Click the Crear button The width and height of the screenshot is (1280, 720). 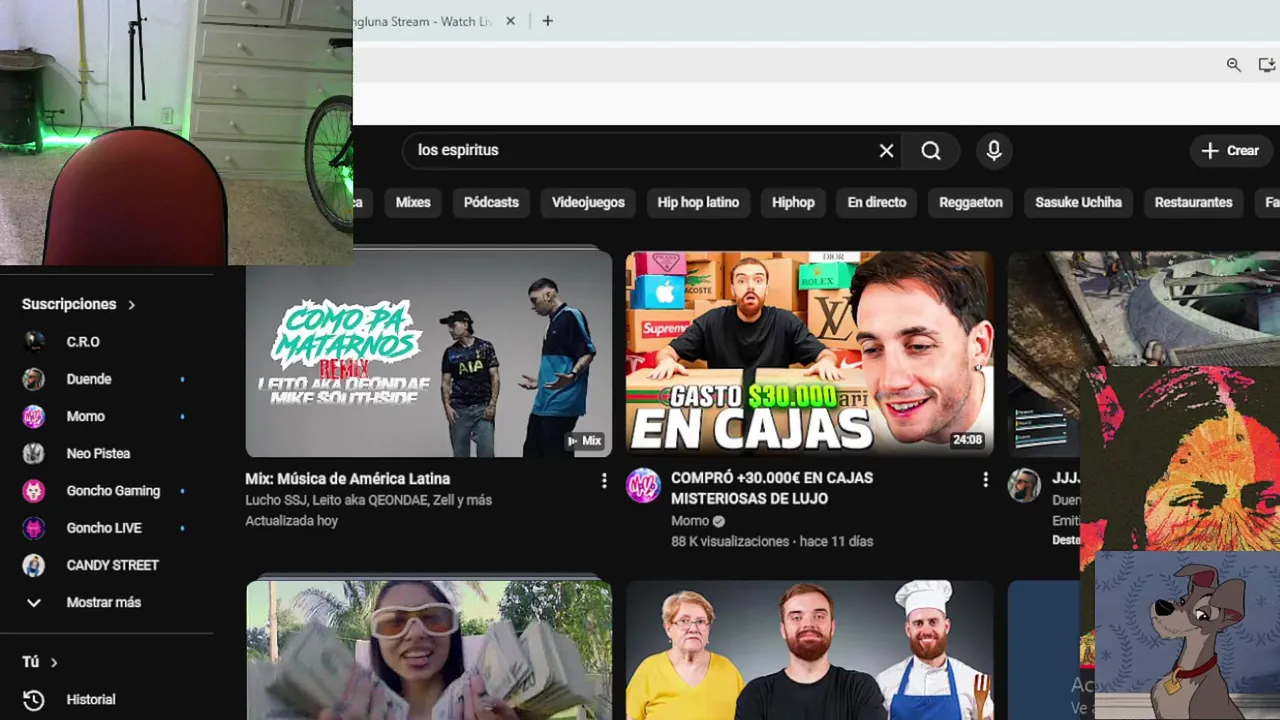click(1231, 150)
